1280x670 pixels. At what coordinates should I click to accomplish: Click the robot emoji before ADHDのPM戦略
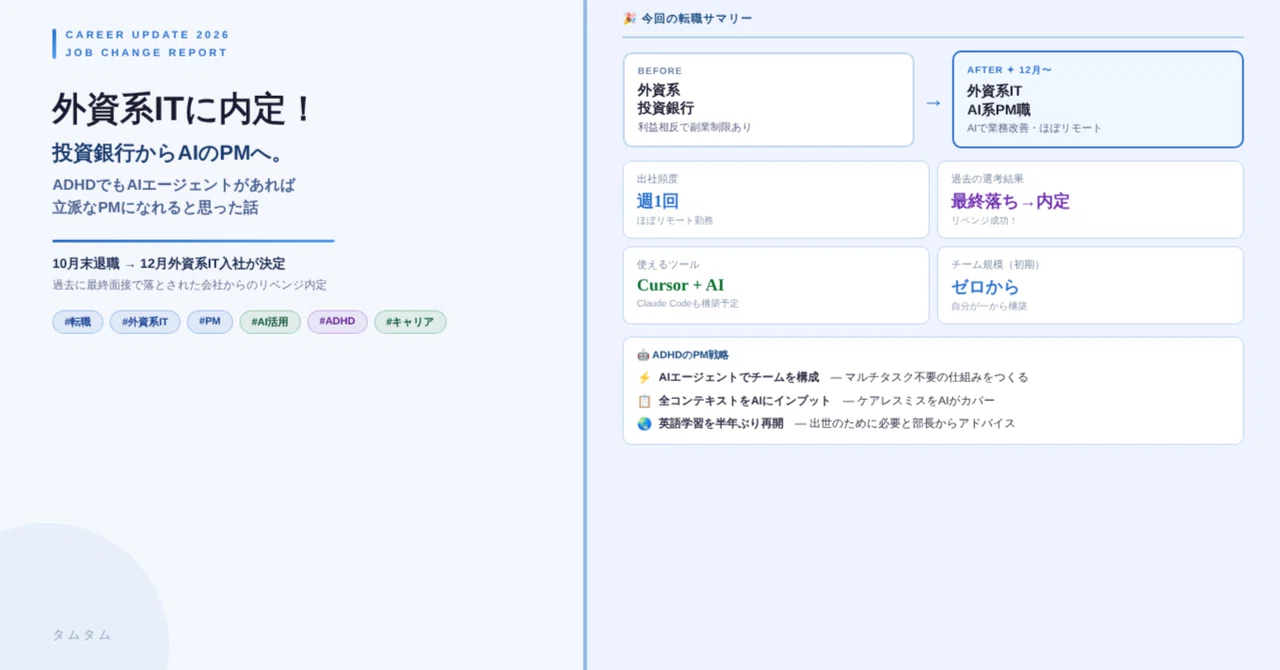(643, 355)
